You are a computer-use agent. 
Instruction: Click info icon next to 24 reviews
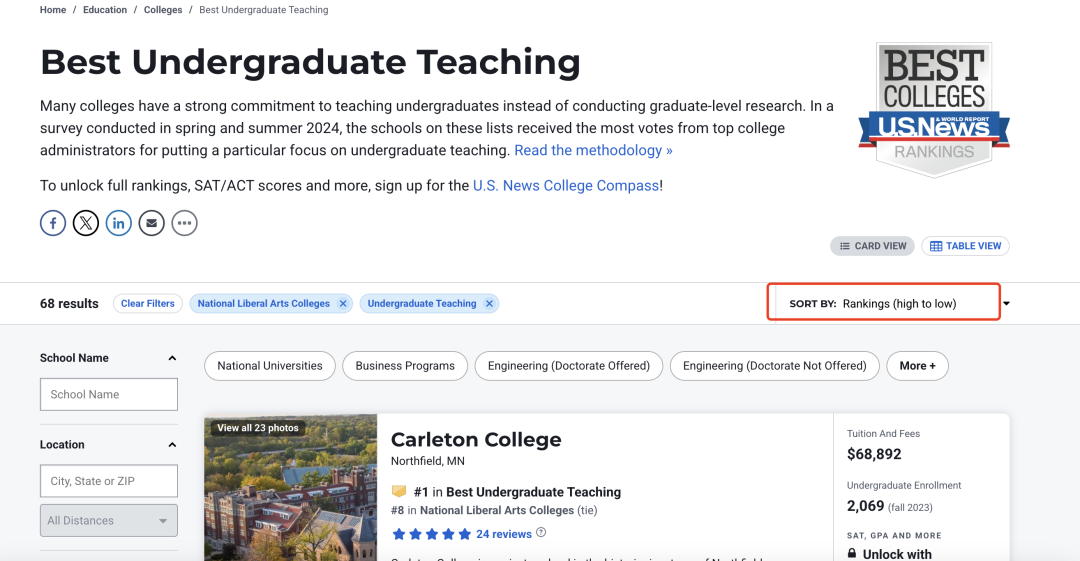(x=541, y=533)
